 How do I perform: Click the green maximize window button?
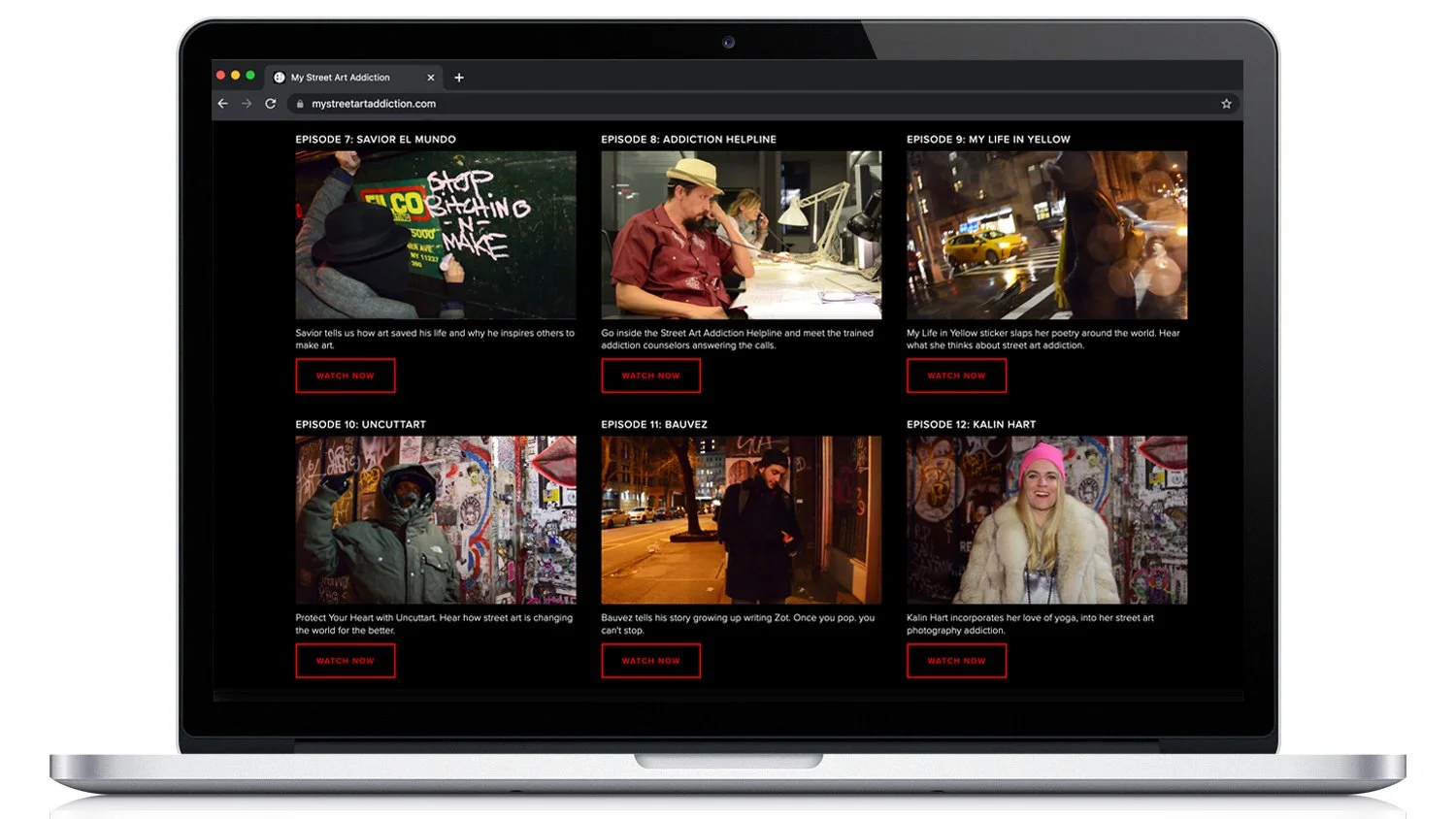pos(250,76)
